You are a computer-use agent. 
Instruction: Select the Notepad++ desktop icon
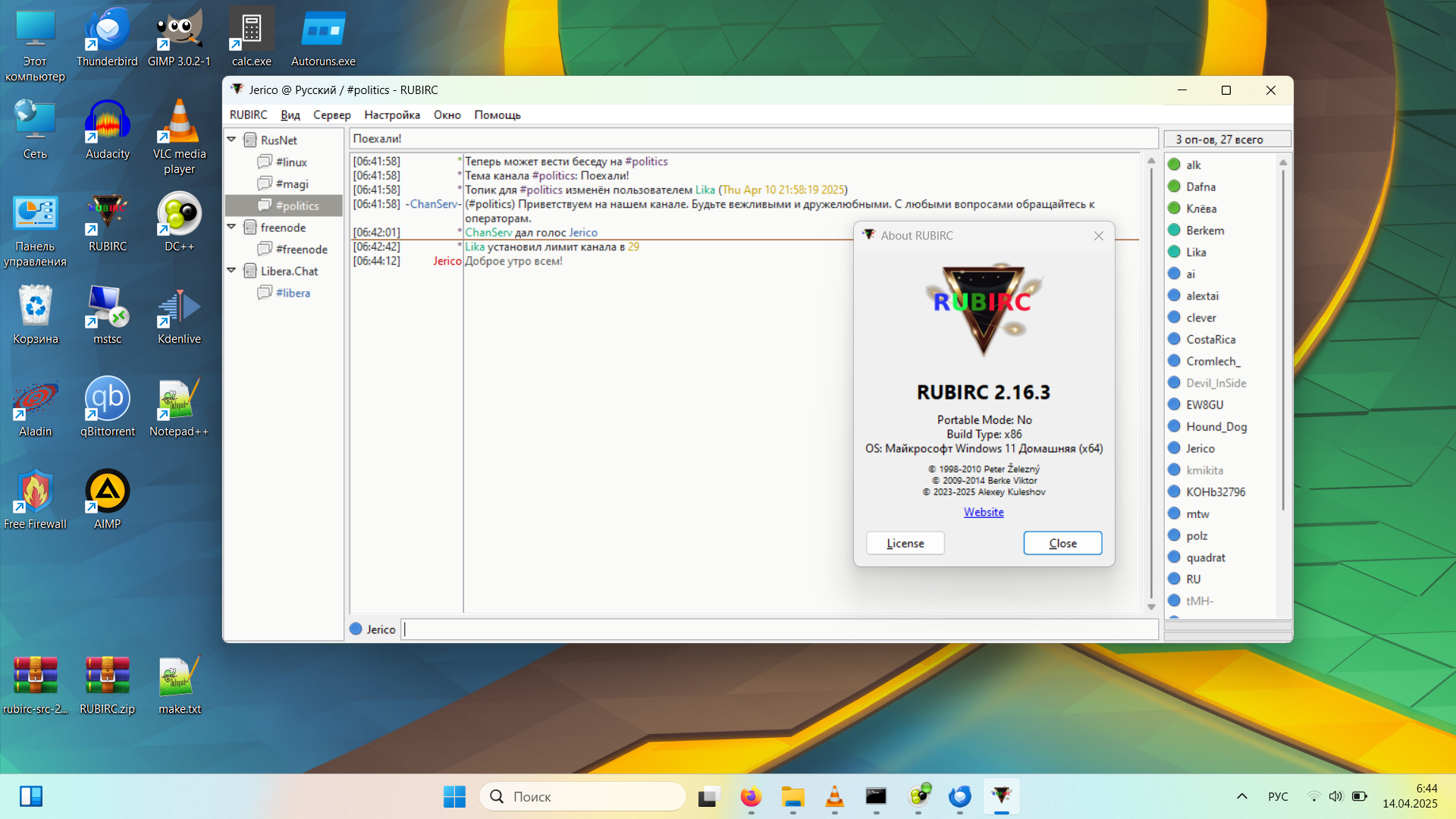point(179,408)
